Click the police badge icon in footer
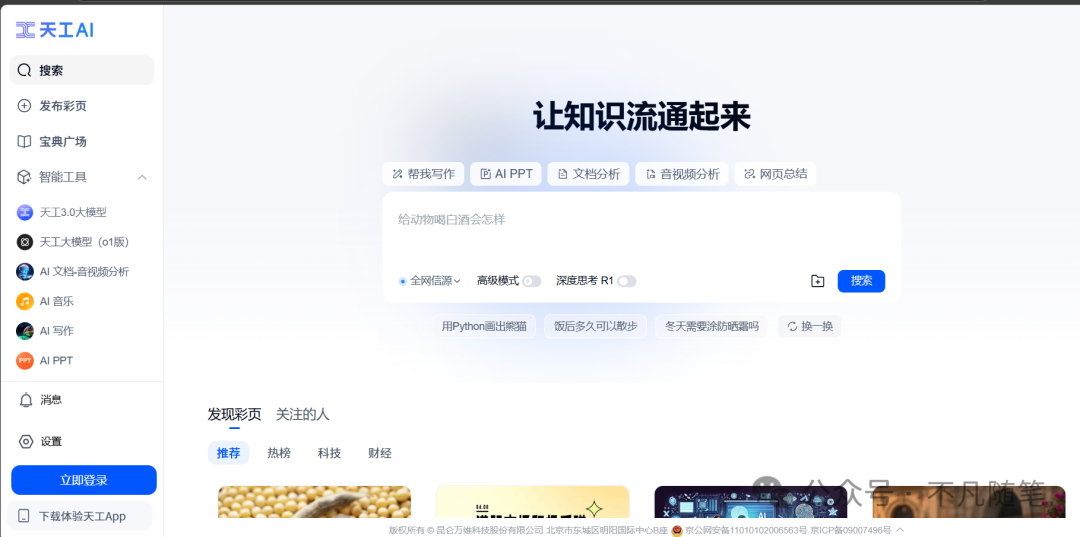 tap(677, 530)
